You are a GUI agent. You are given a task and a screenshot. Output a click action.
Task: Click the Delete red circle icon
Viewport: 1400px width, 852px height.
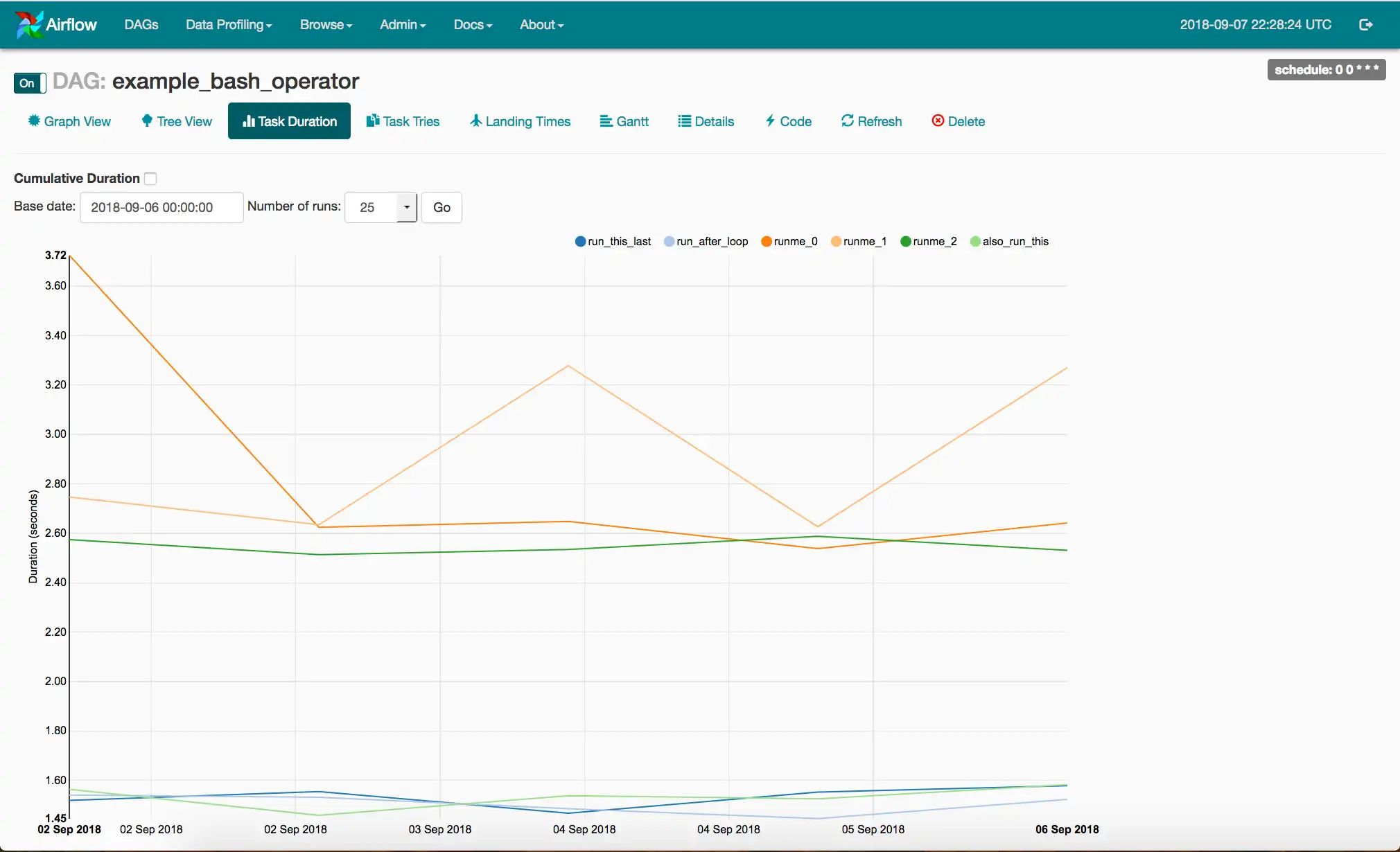[x=936, y=121]
